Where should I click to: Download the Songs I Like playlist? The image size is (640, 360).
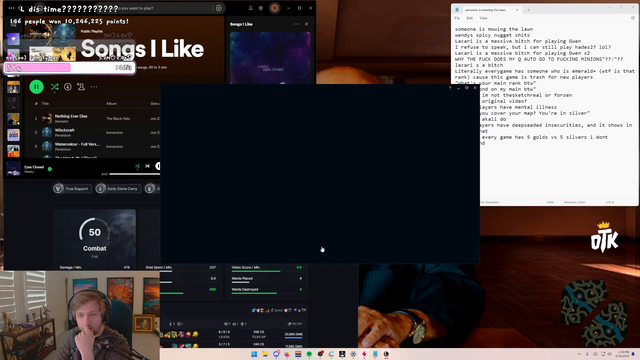[x=68, y=87]
